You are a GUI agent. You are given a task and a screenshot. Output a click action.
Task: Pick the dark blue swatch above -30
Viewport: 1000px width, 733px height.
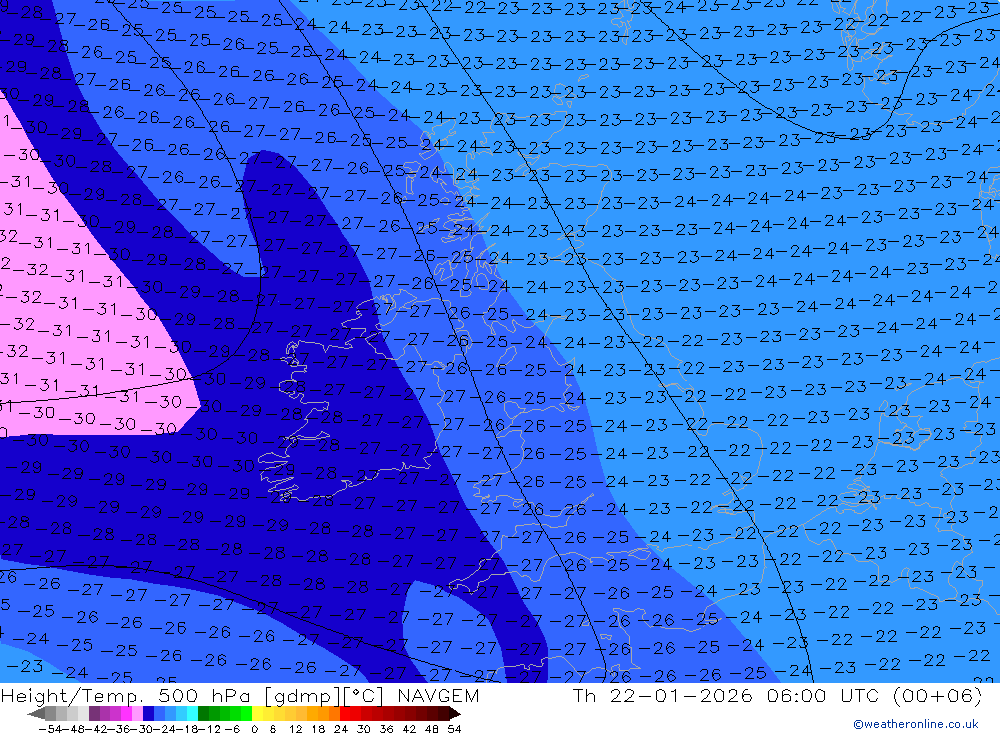[148, 713]
